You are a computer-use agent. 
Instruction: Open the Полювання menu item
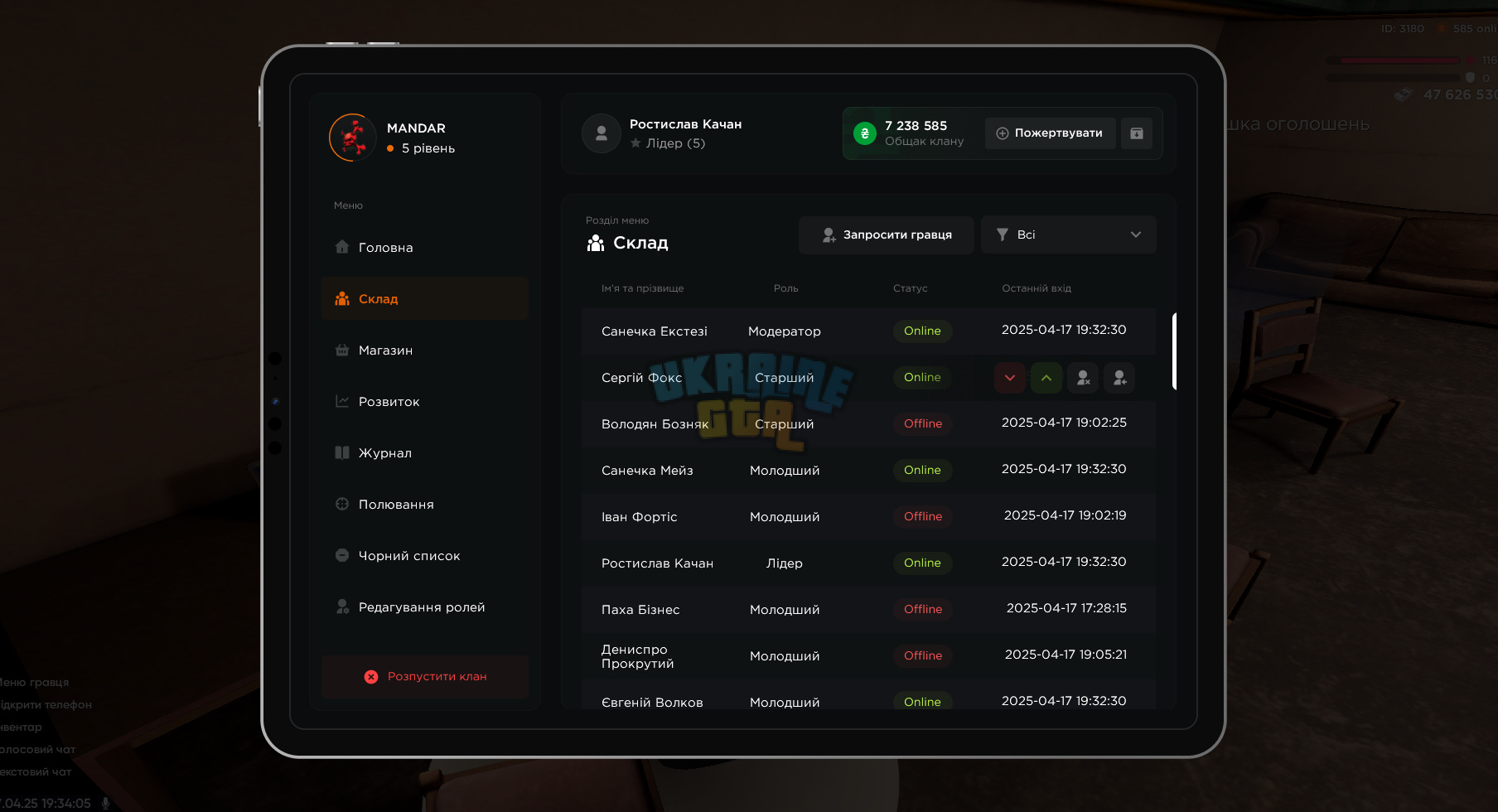(425, 505)
